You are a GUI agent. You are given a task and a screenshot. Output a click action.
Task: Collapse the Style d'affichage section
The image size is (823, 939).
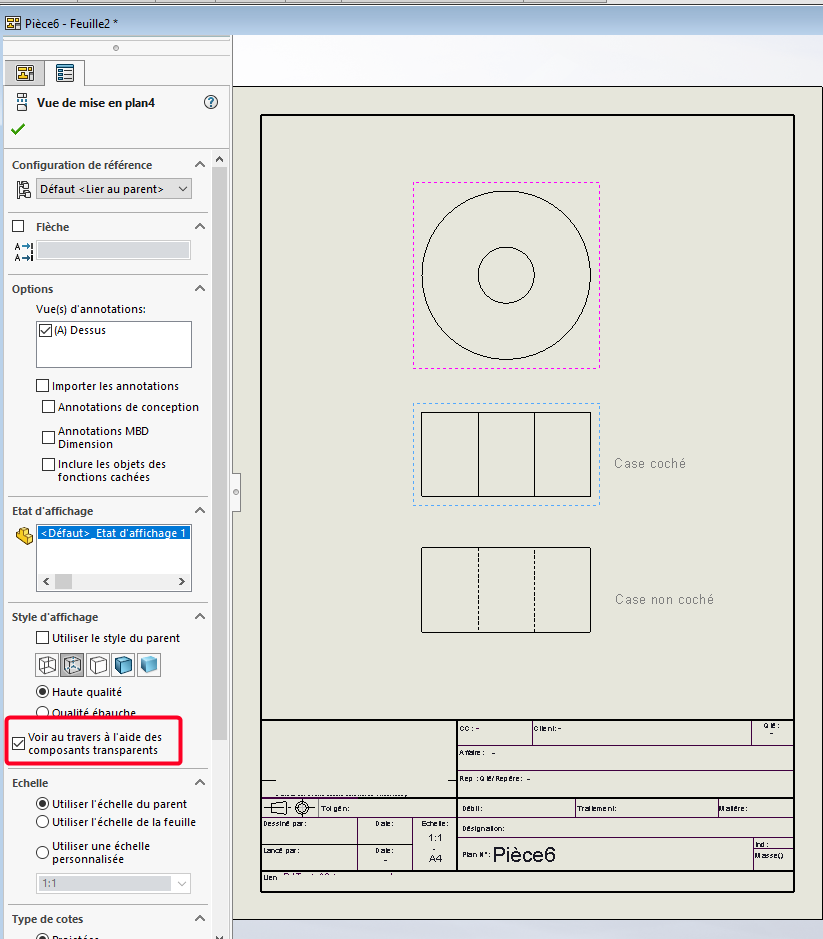(x=200, y=617)
